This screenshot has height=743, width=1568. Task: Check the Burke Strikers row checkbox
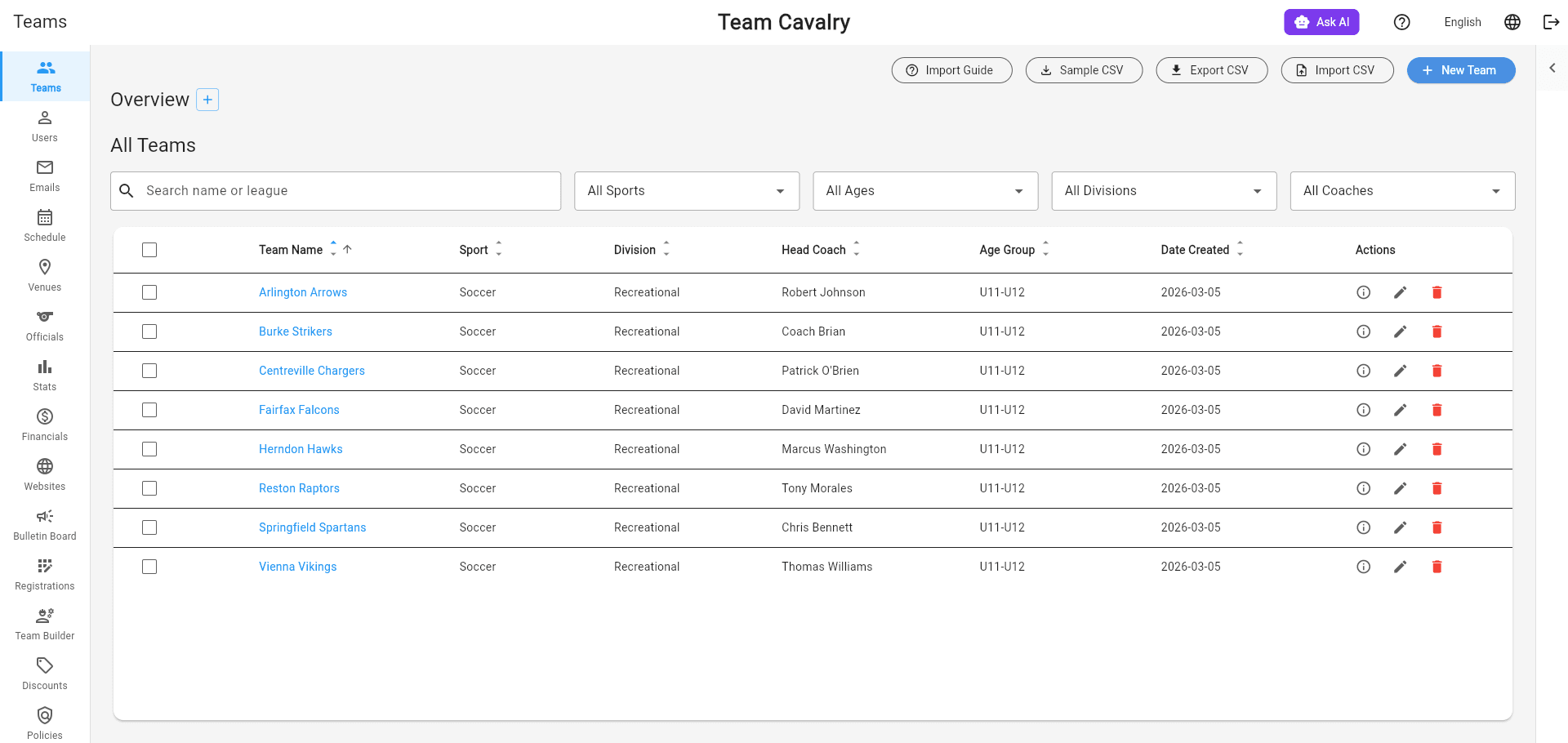coord(149,331)
